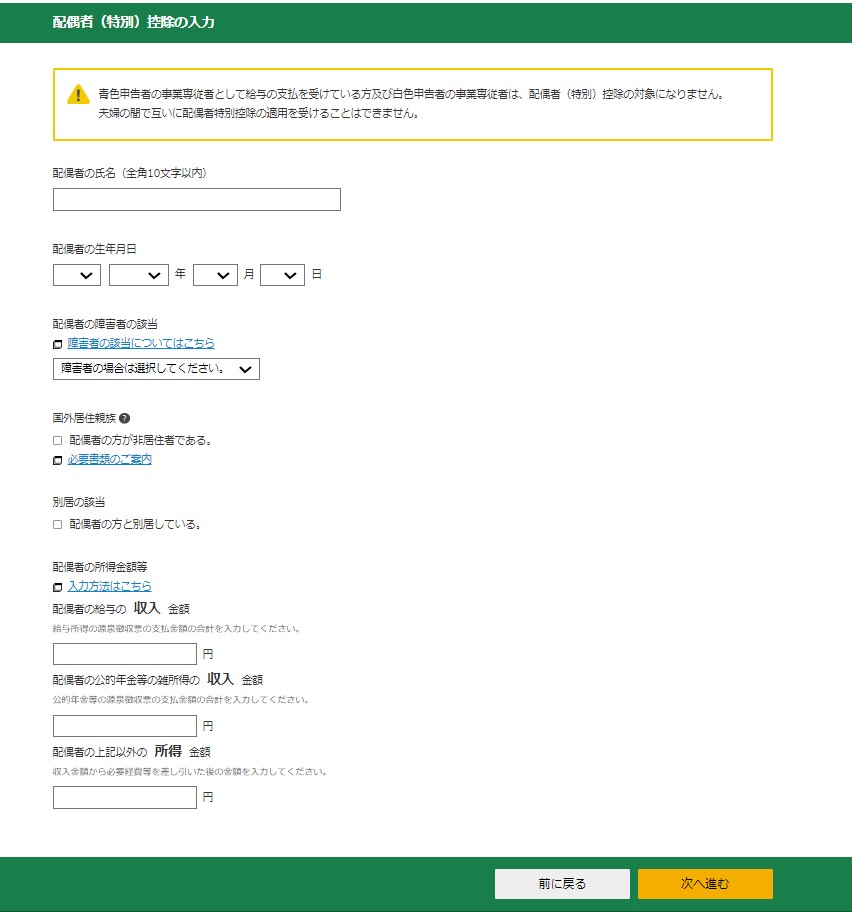Select the birth day dropdown before 日
Screen dimensions: 852x912
[x=282, y=275]
